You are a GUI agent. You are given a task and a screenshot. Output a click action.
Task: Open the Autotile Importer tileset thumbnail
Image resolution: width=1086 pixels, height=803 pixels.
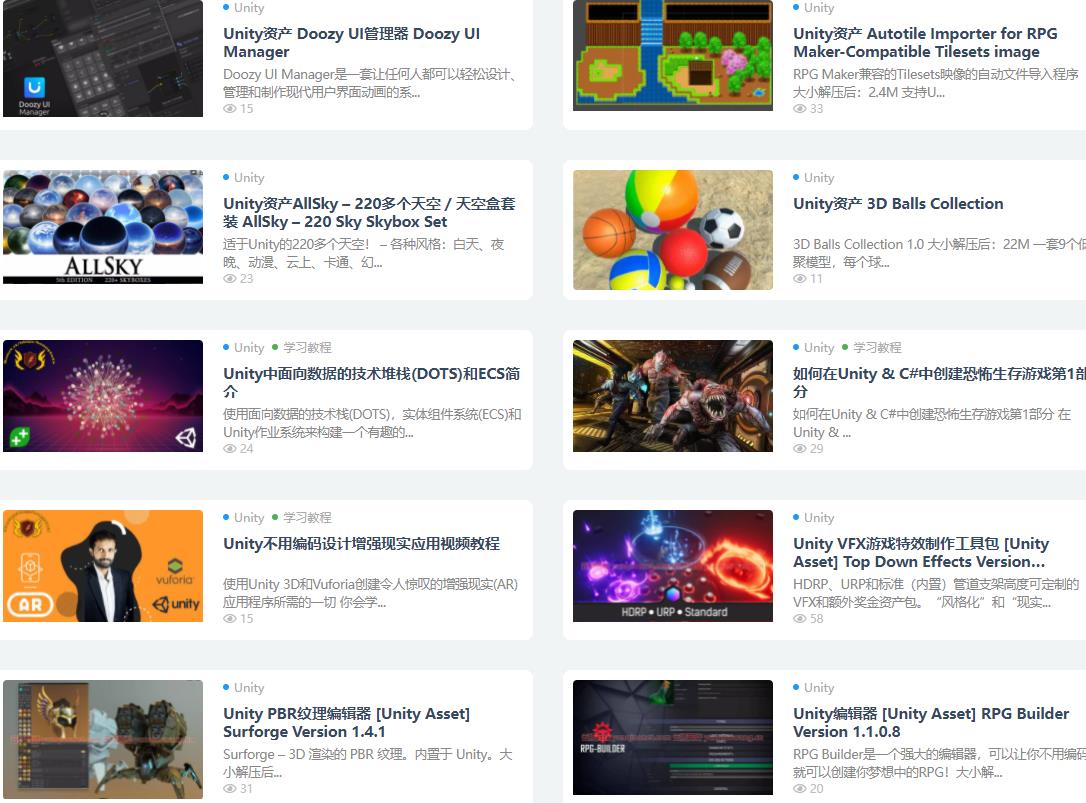(673, 55)
